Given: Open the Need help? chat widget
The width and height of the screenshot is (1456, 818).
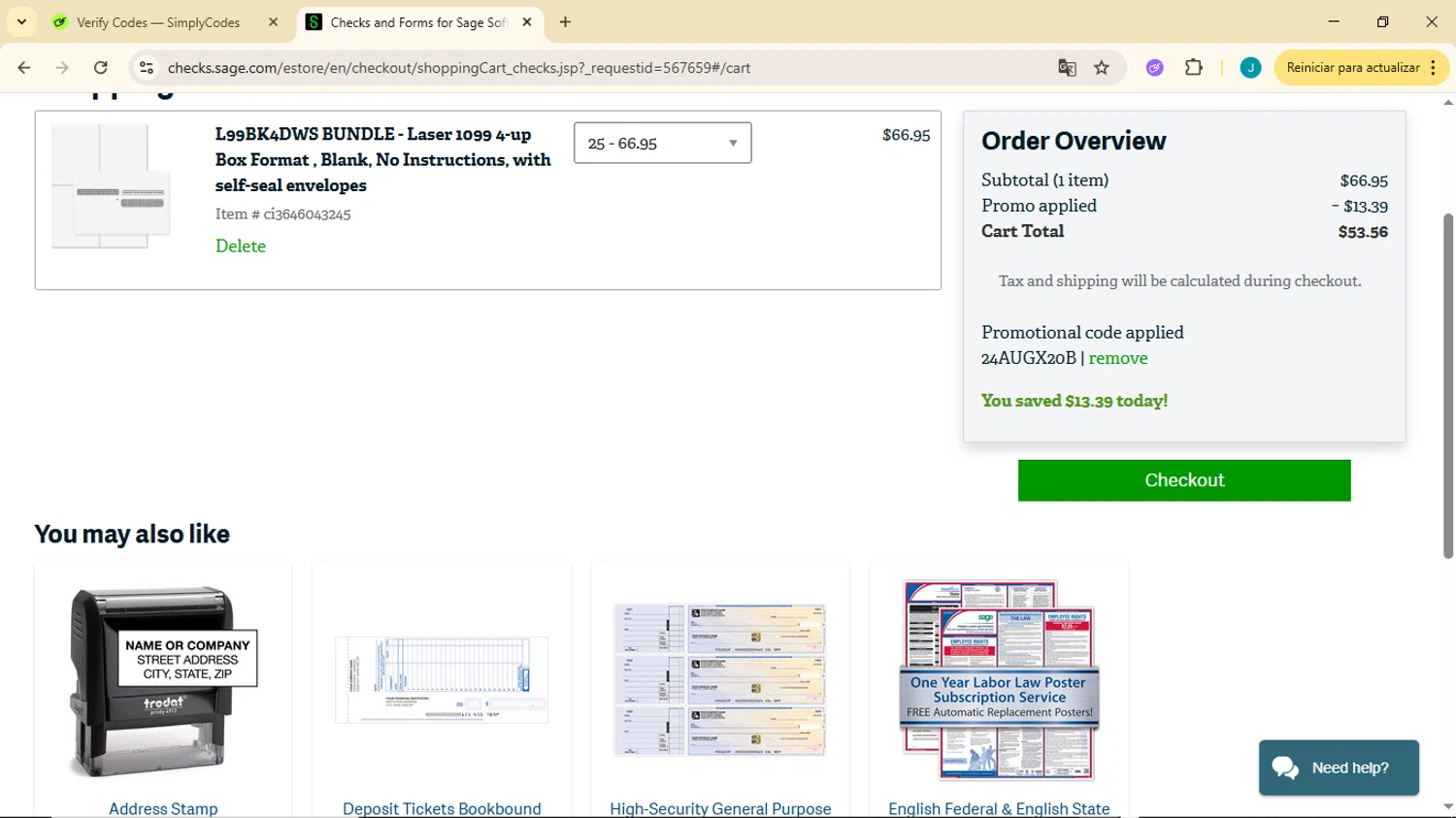Looking at the screenshot, I should coord(1339,768).
